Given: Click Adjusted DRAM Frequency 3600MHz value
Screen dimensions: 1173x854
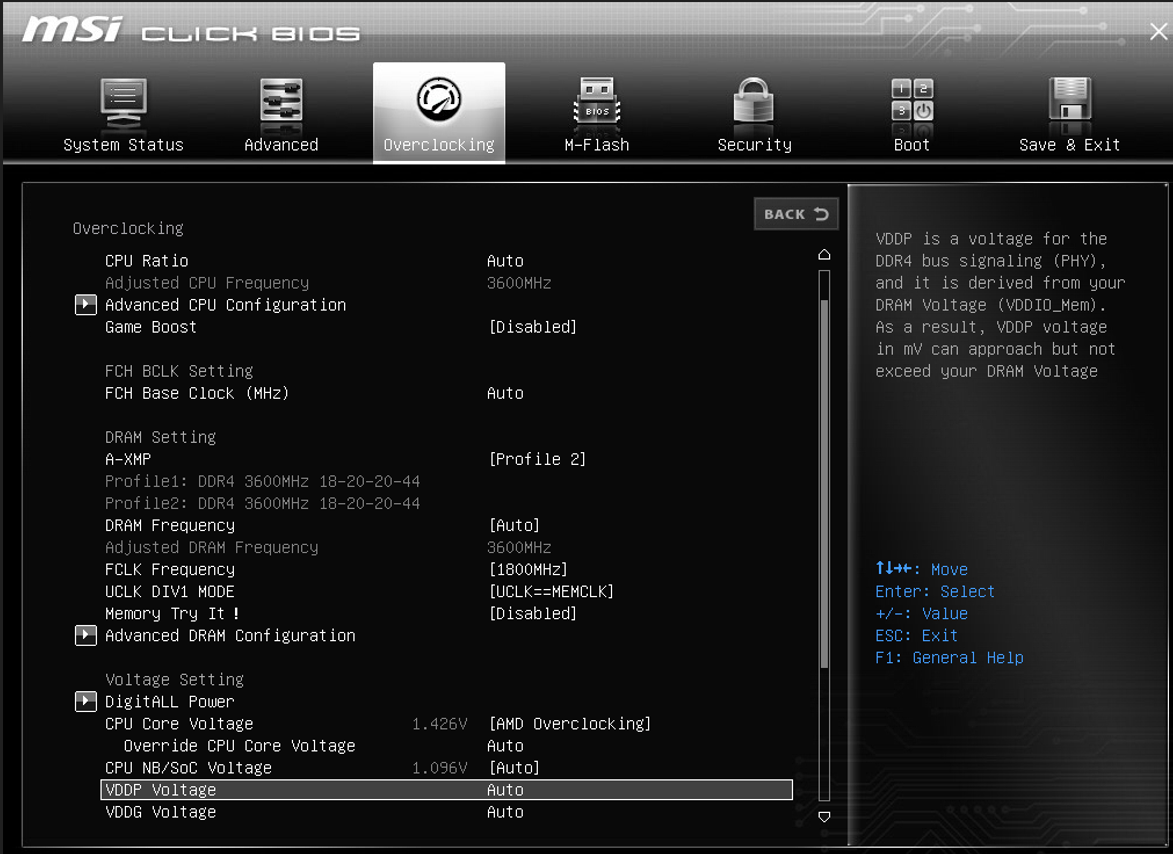Looking at the screenshot, I should [519, 547].
